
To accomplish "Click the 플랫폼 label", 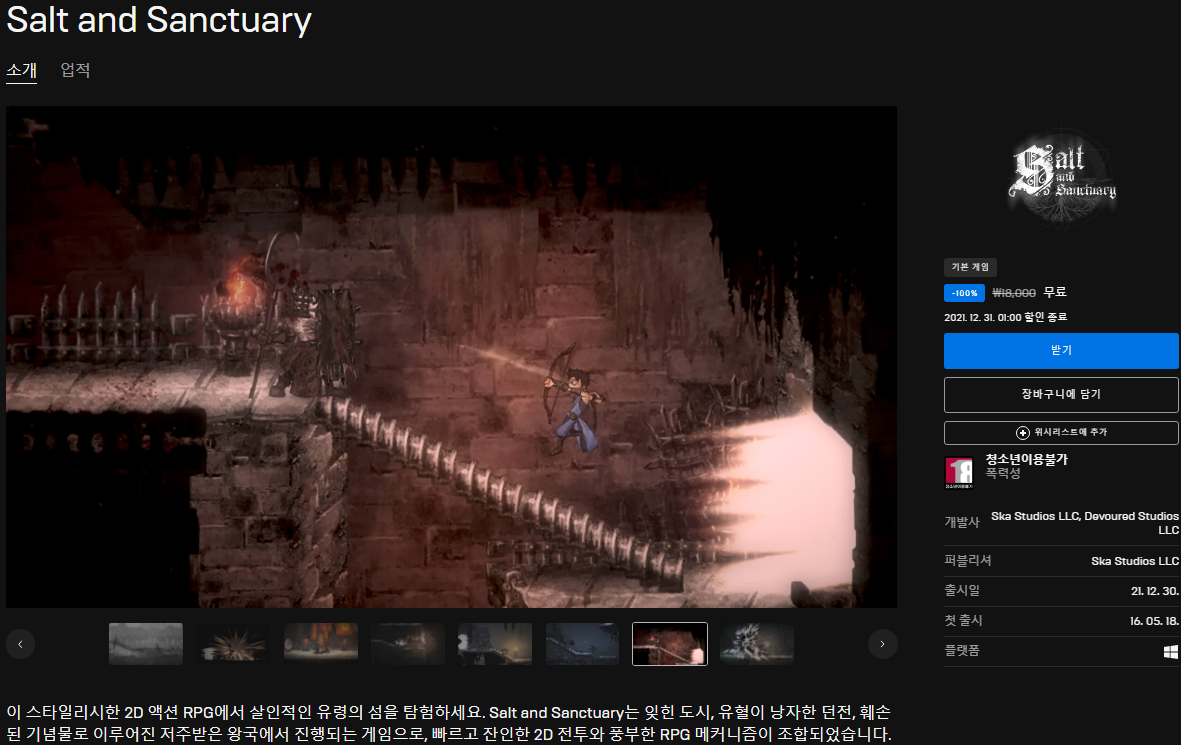I will [x=962, y=651].
